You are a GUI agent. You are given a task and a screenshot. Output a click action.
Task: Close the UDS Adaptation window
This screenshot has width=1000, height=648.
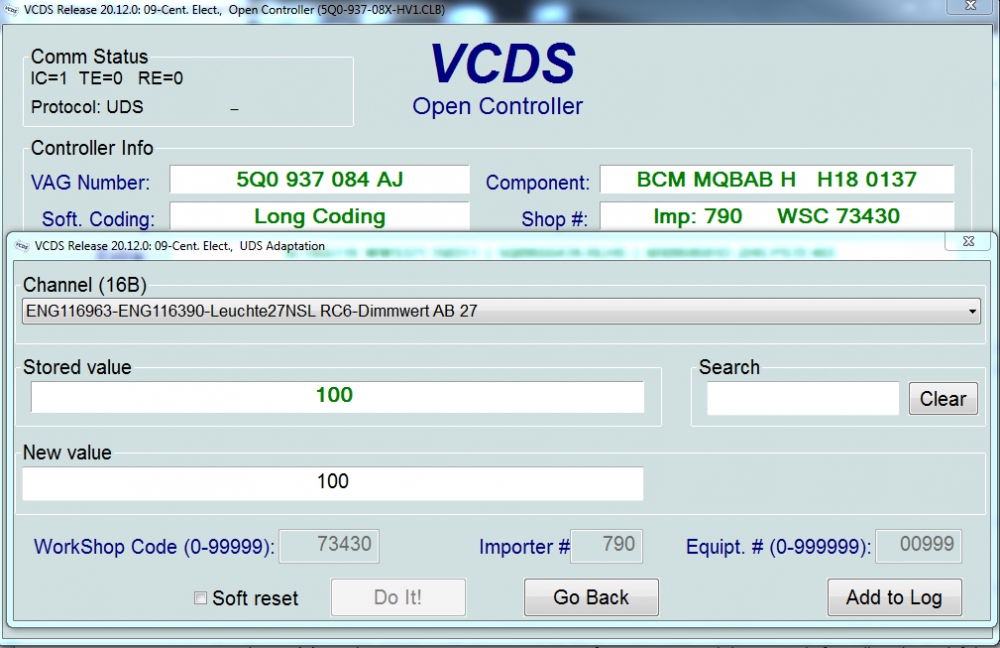[x=969, y=241]
